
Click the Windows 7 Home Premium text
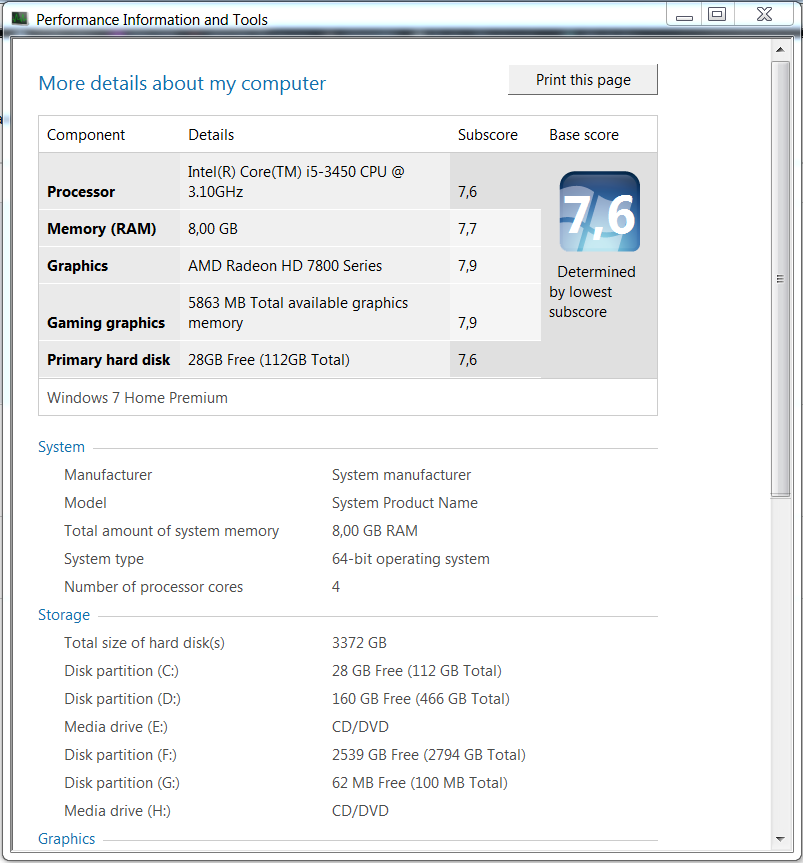tap(137, 398)
